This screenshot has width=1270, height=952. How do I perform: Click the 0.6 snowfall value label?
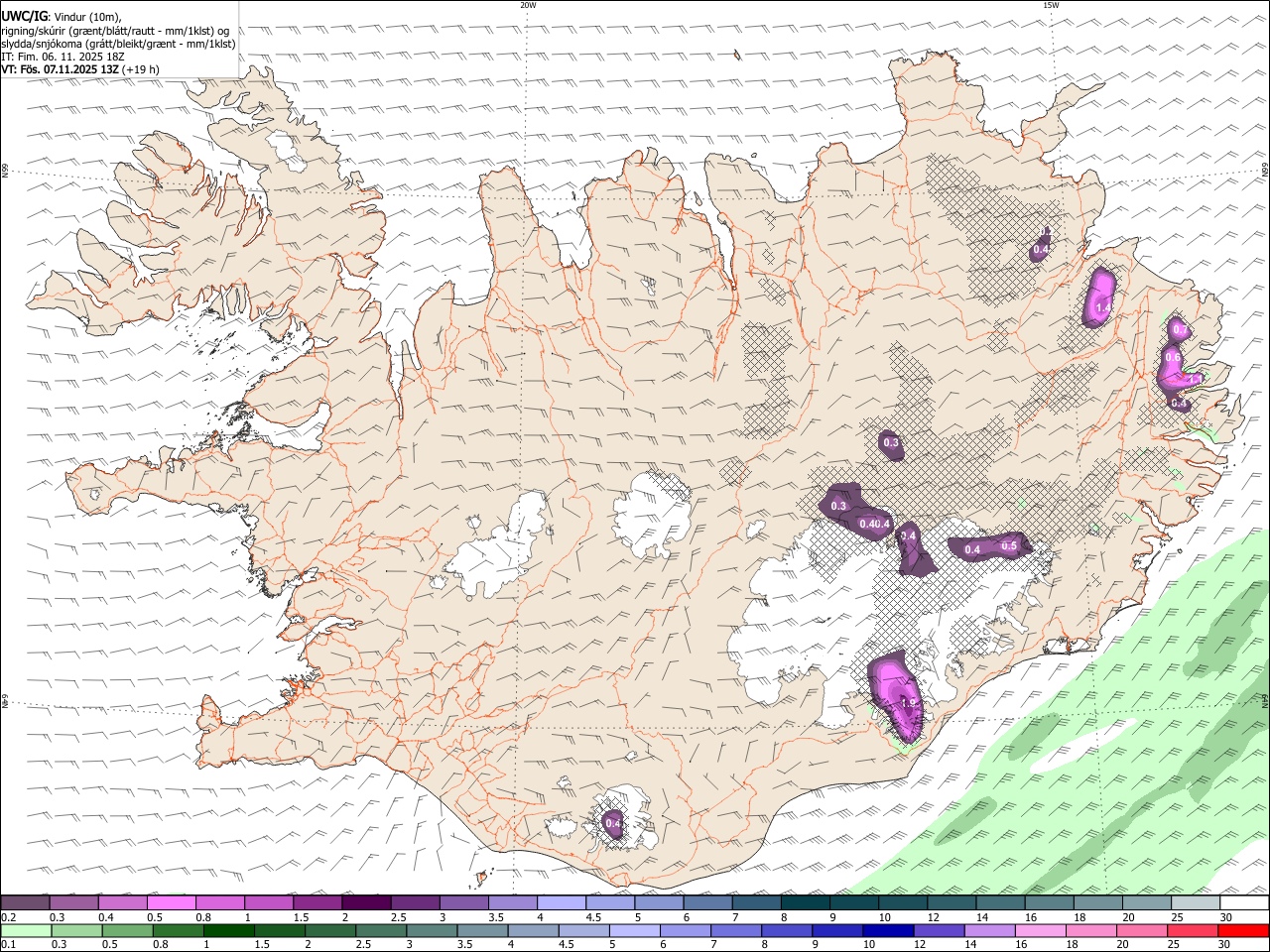coord(1173,357)
